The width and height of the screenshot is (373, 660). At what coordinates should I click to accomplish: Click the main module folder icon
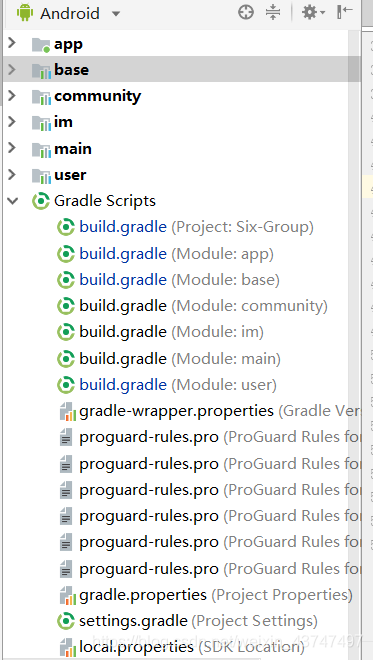[41, 150]
